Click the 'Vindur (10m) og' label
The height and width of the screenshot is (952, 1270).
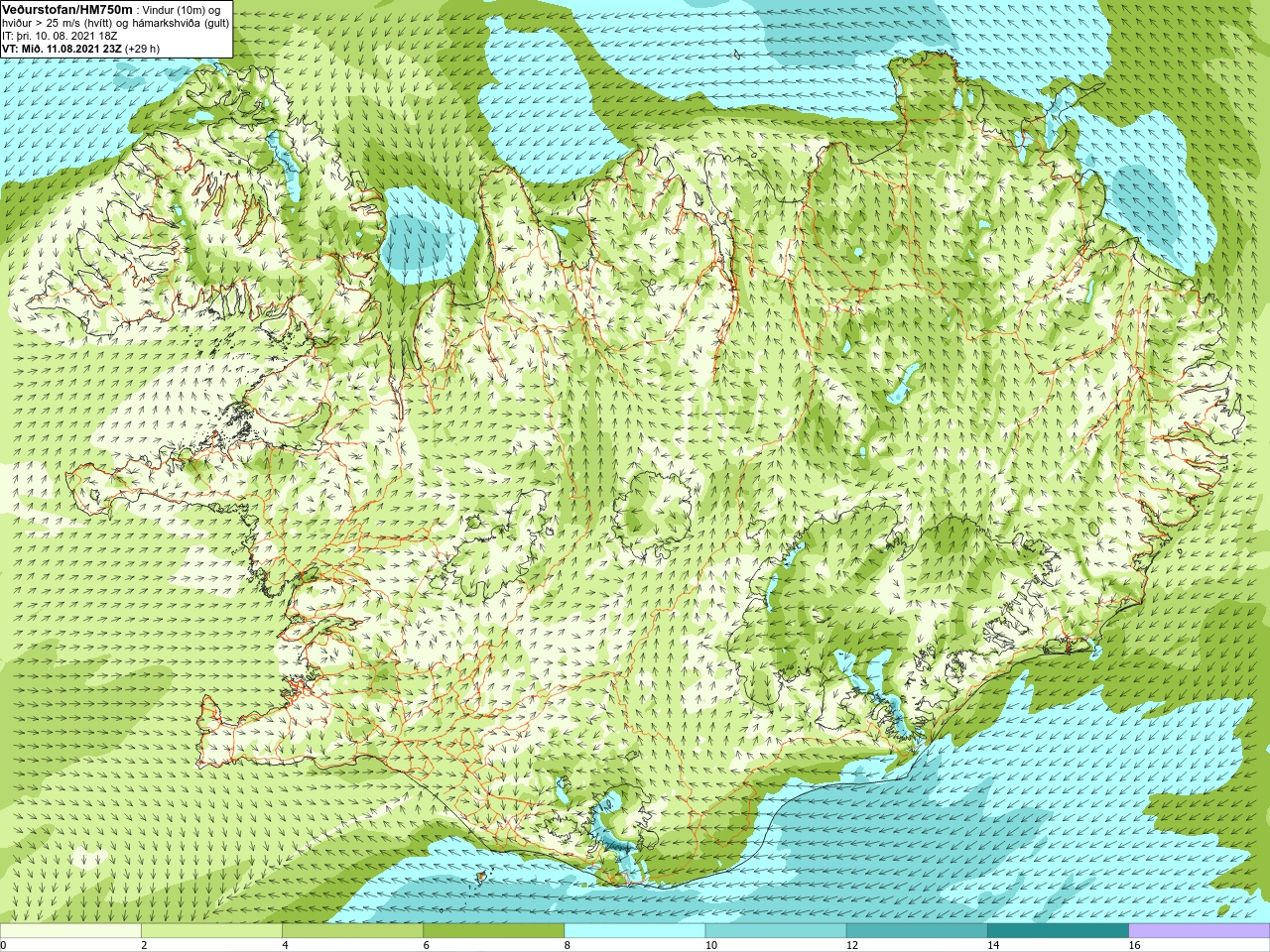coord(181,10)
